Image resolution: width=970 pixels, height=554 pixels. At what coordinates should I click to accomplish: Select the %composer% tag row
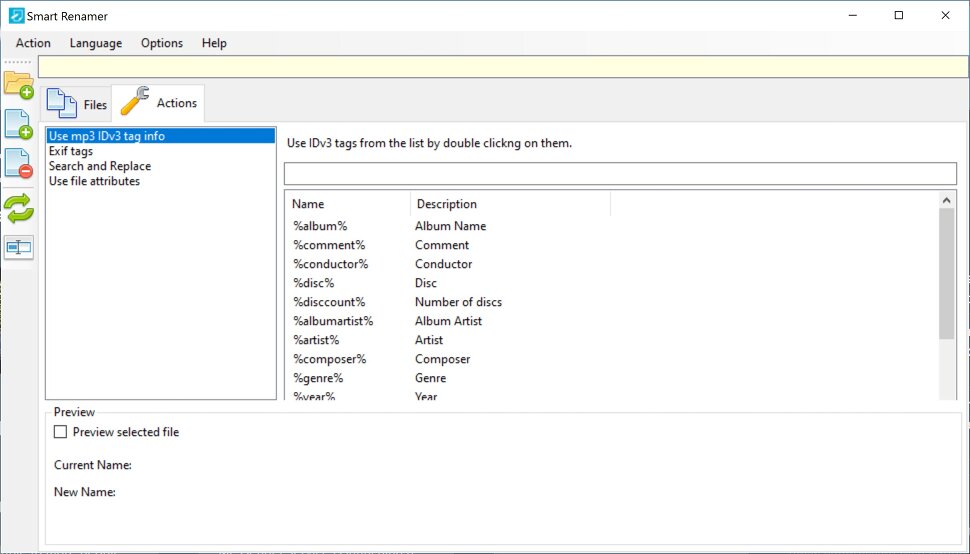point(611,359)
